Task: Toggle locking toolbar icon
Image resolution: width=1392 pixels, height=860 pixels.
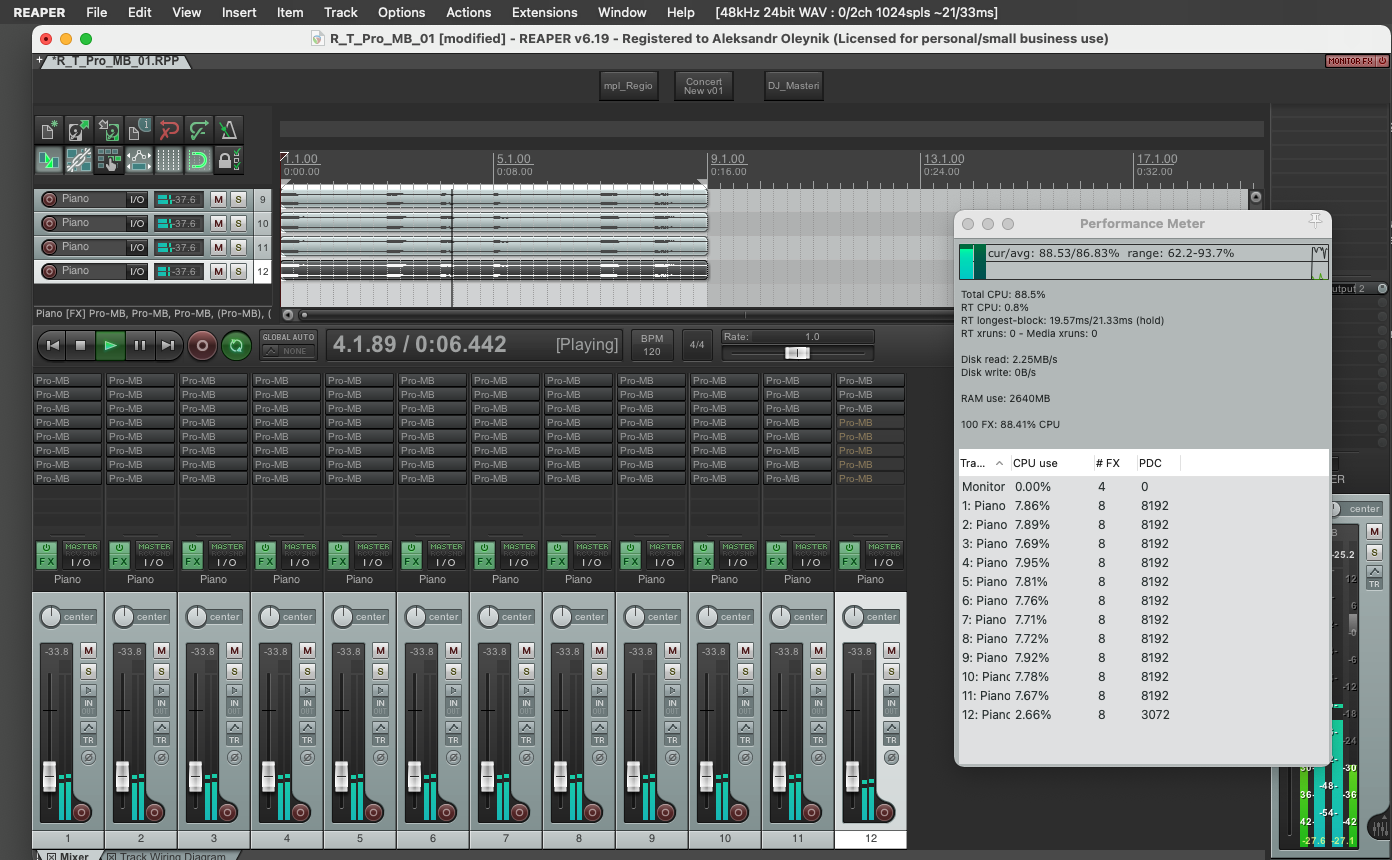Action: 229,160
